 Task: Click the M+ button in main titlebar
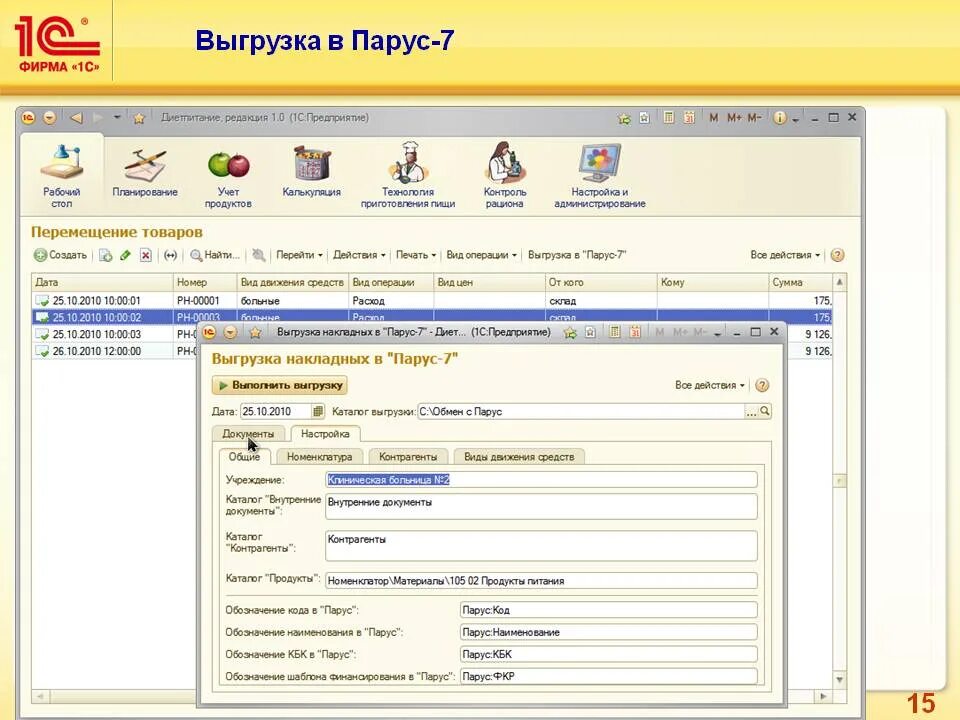click(734, 118)
